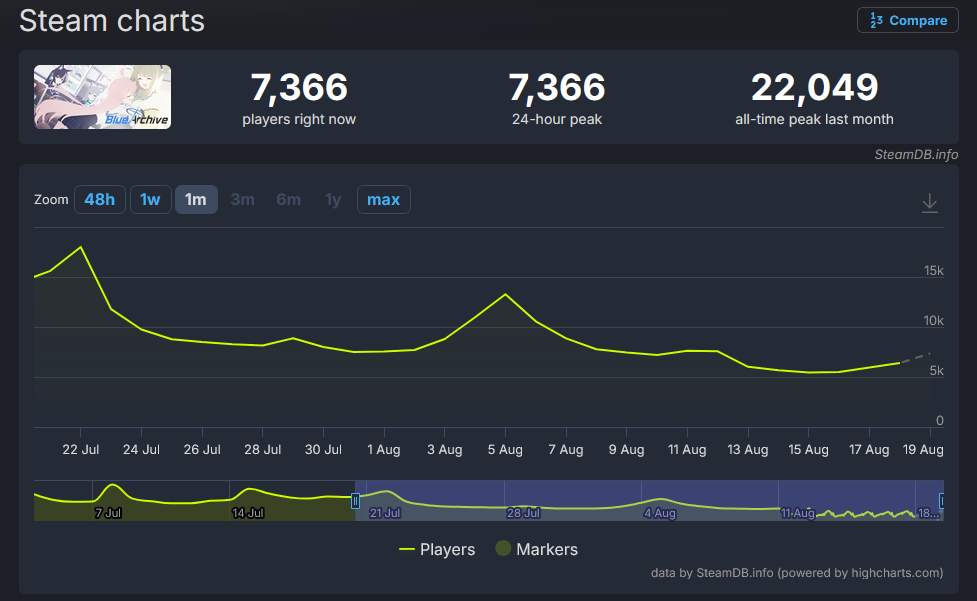
Task: Choose the 6m zoom range
Action: [x=288, y=199]
